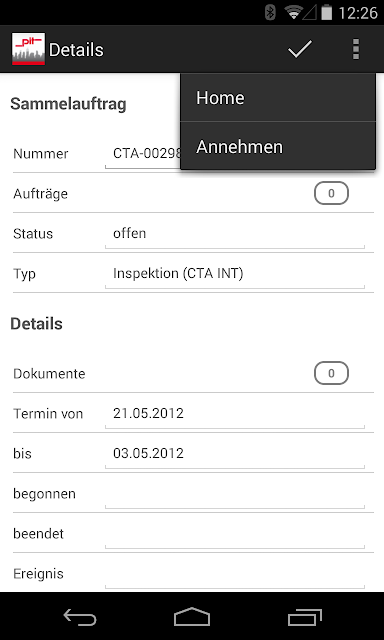Open the Aufträge count badge

point(331,193)
